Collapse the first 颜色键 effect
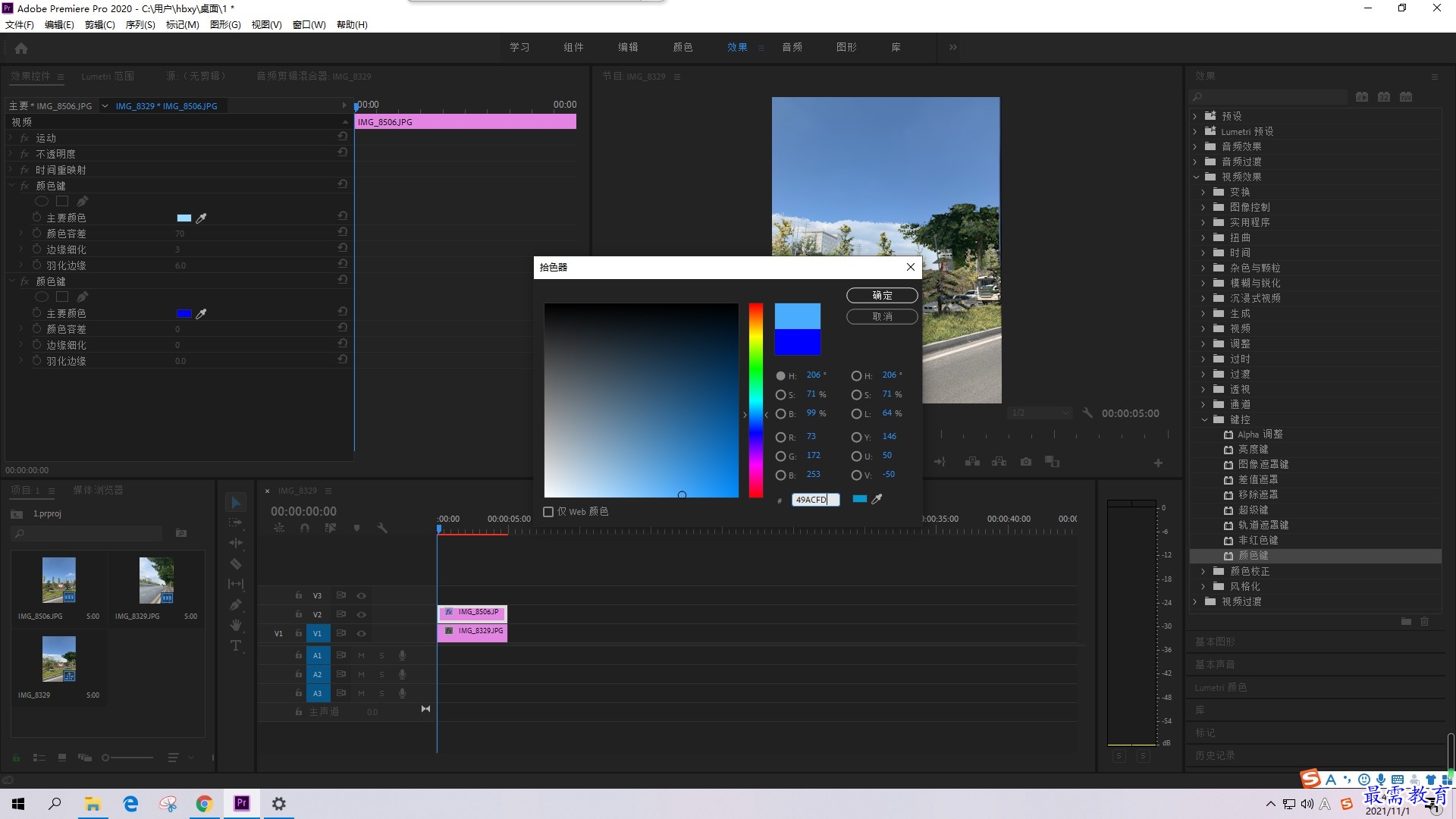This screenshot has height=819, width=1456. click(x=12, y=185)
